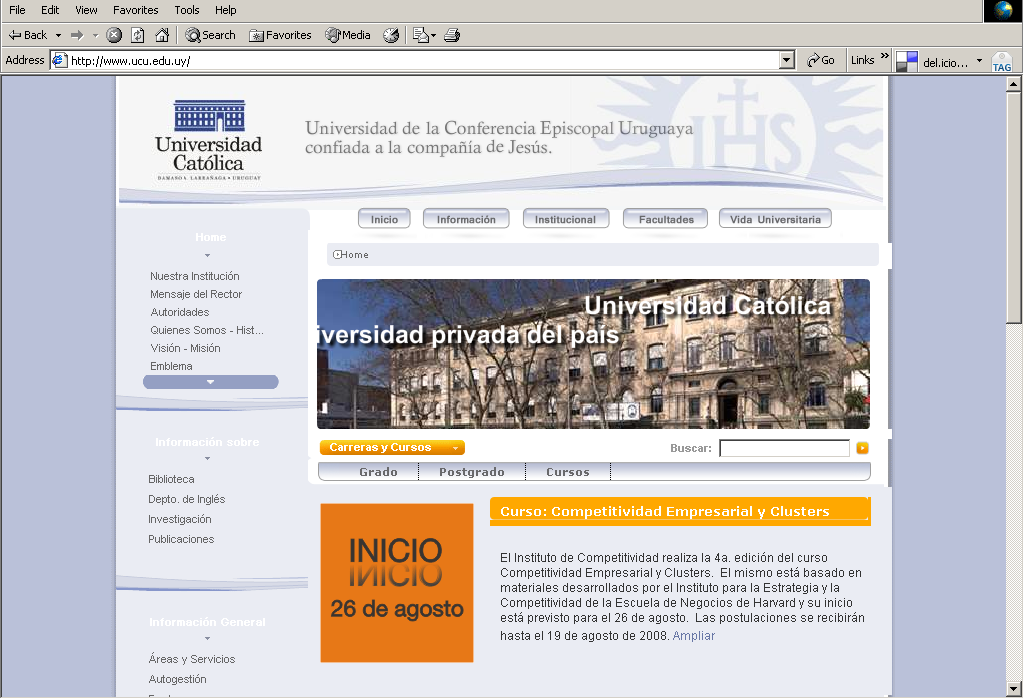Click the Forward arrow button
Screen dimensions: 1024x698
[77, 35]
